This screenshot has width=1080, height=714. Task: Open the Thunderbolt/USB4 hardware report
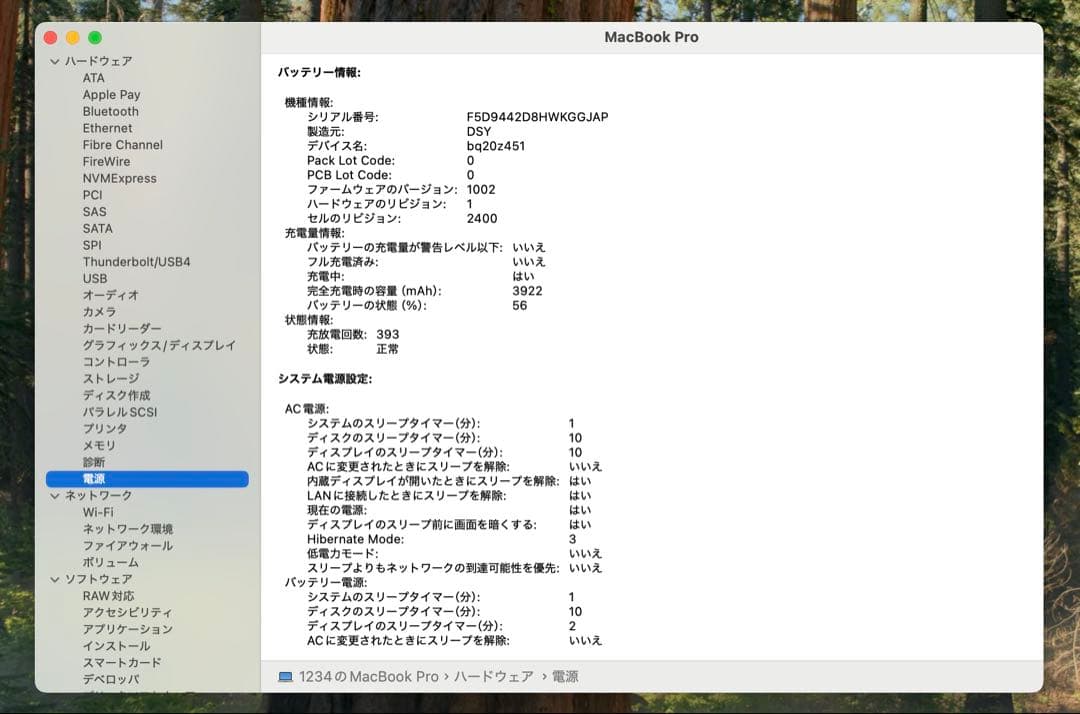[x=135, y=261]
